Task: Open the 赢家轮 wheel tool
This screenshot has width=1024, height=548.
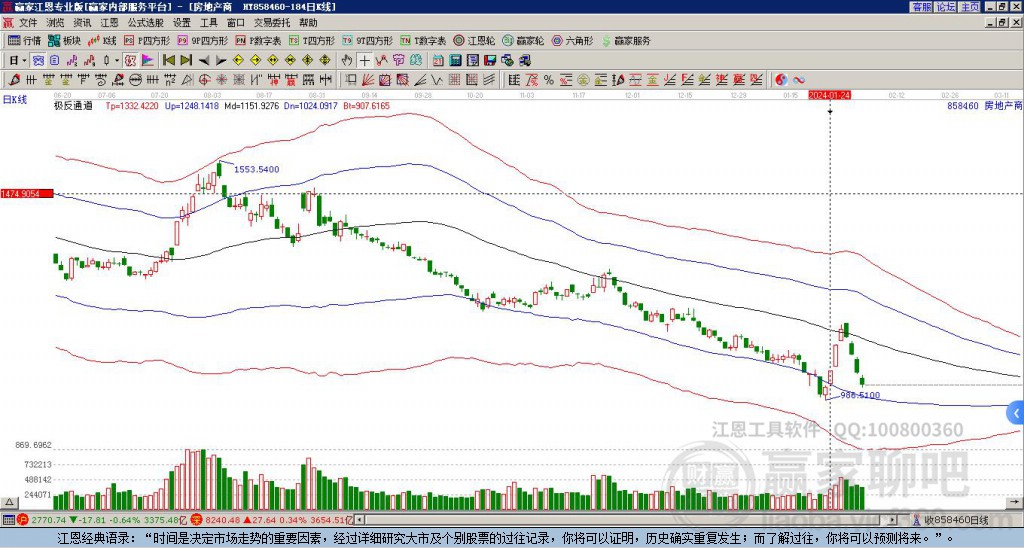Action: pyautogui.click(x=523, y=40)
